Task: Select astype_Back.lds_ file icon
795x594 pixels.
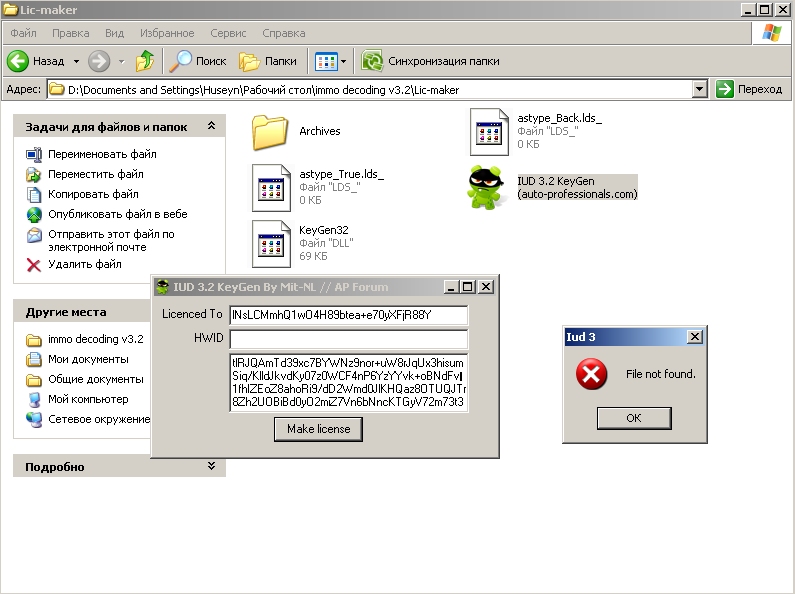Action: coord(489,132)
